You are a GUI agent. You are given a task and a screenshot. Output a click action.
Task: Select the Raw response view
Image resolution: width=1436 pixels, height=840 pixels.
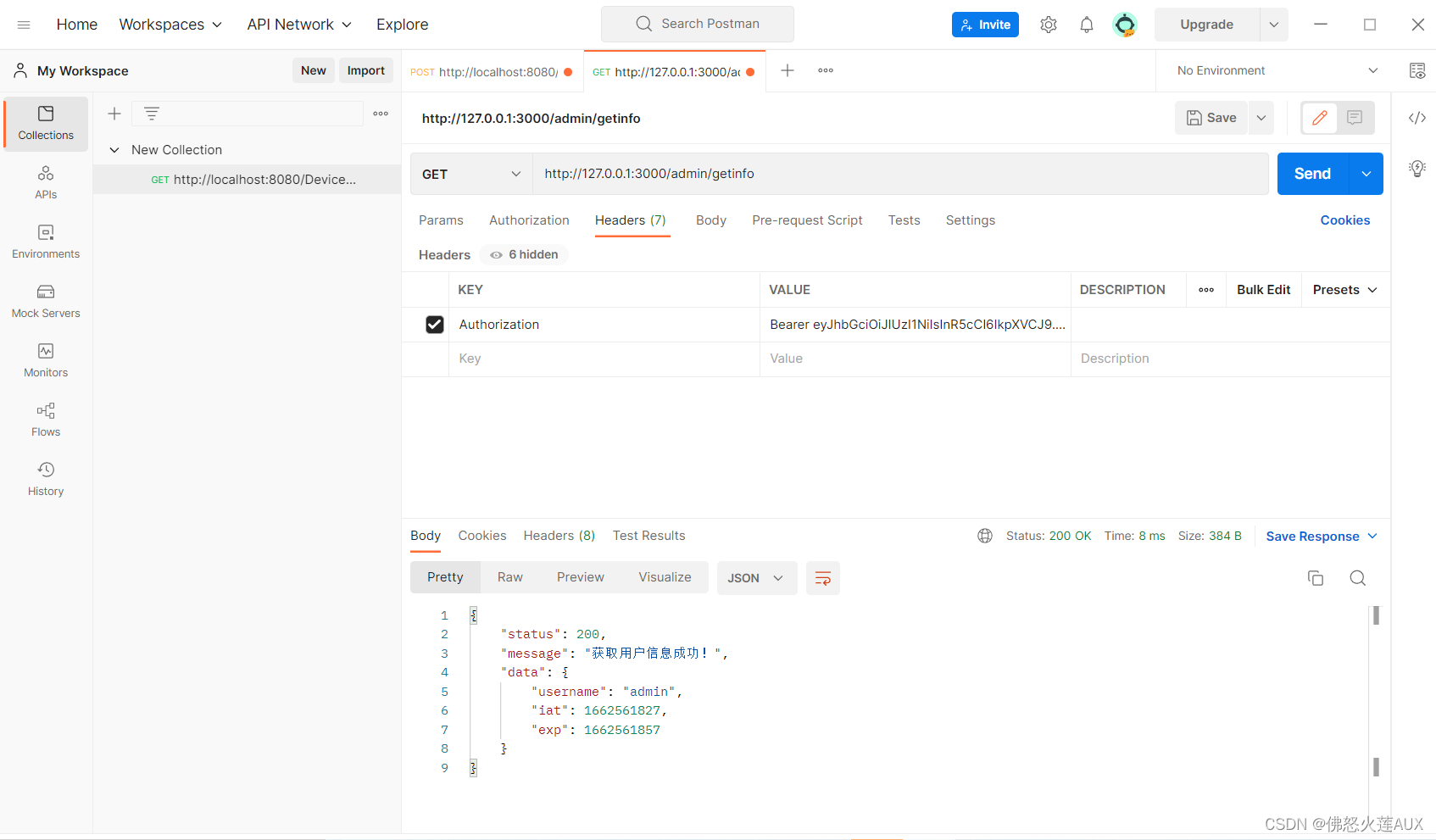point(510,577)
